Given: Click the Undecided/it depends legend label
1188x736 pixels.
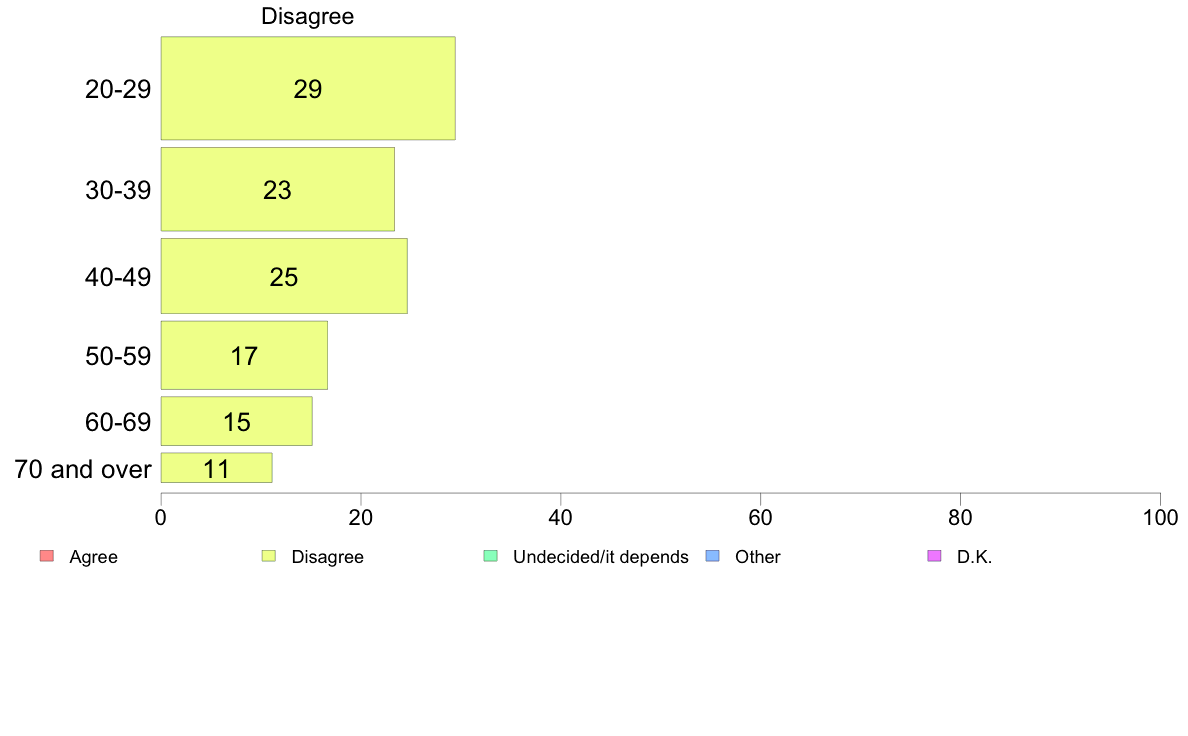Looking at the screenshot, I should coord(601,557).
